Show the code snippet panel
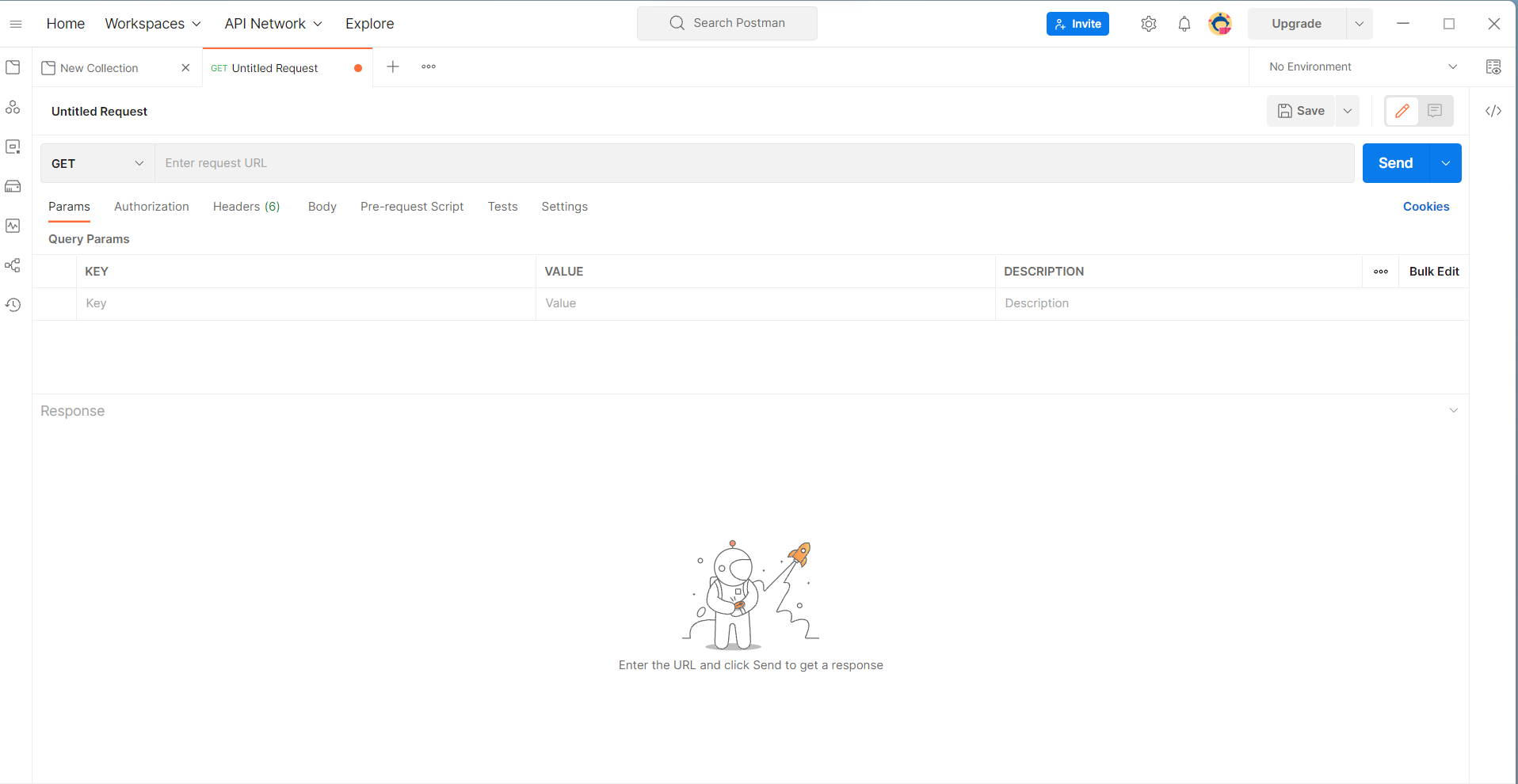 click(x=1493, y=111)
